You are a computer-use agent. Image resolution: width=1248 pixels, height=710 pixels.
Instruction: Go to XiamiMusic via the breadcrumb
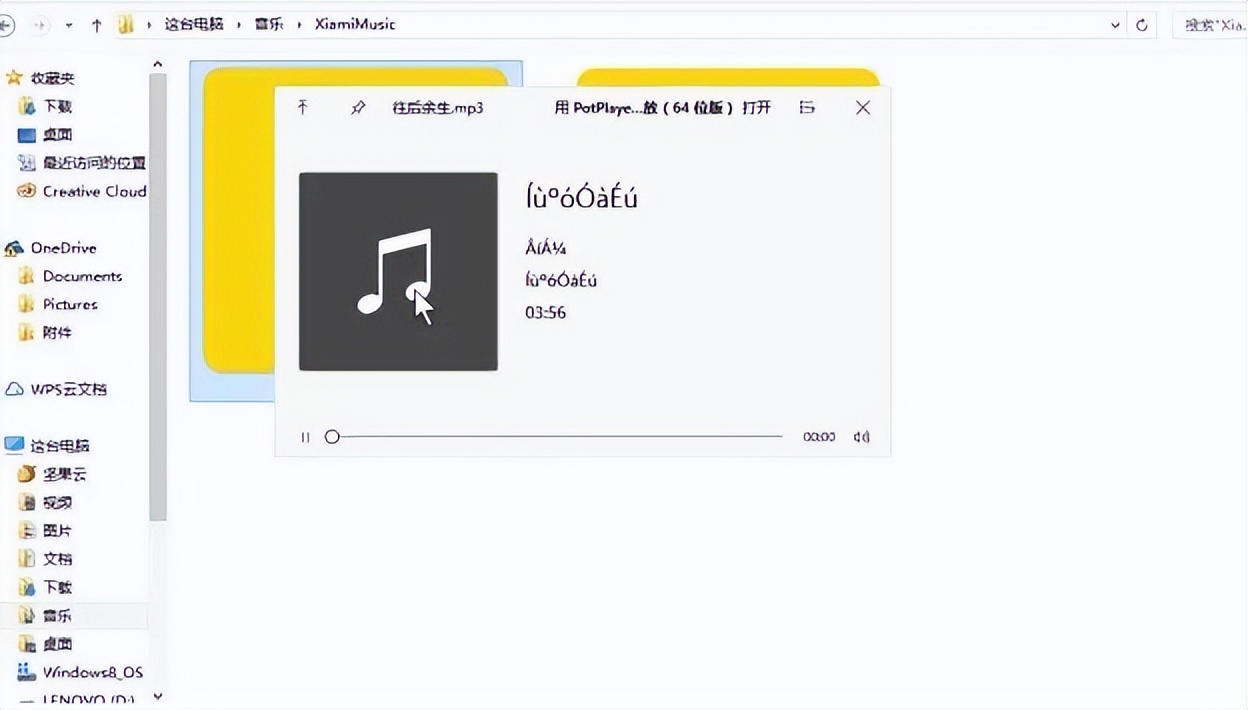353,24
